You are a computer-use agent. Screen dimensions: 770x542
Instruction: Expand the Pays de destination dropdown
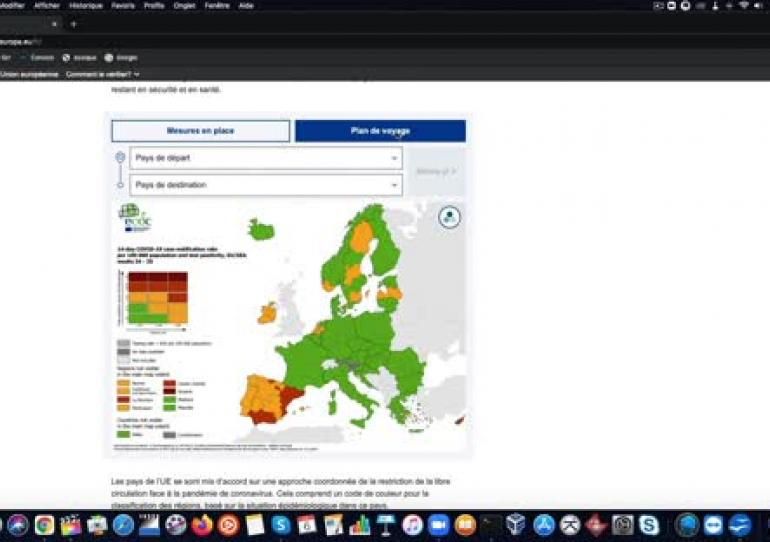tap(266, 185)
